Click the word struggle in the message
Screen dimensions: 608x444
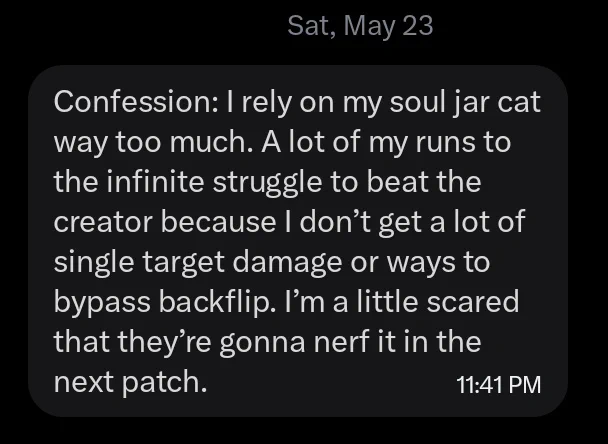pos(267,183)
